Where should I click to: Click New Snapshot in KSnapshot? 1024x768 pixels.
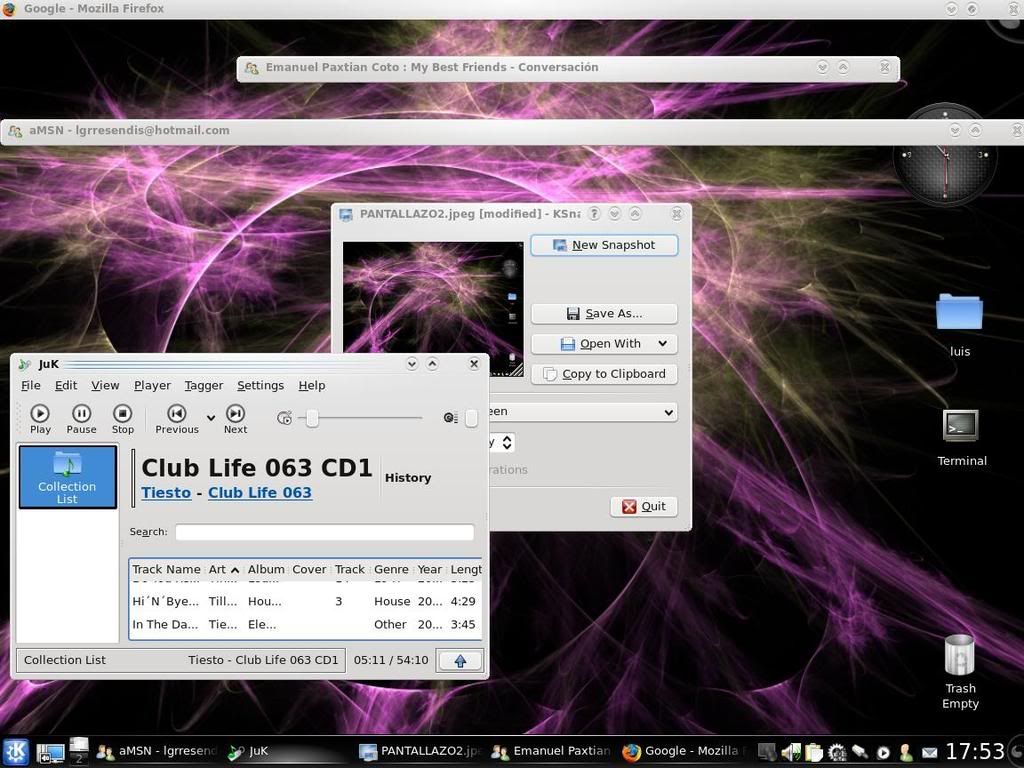click(604, 245)
